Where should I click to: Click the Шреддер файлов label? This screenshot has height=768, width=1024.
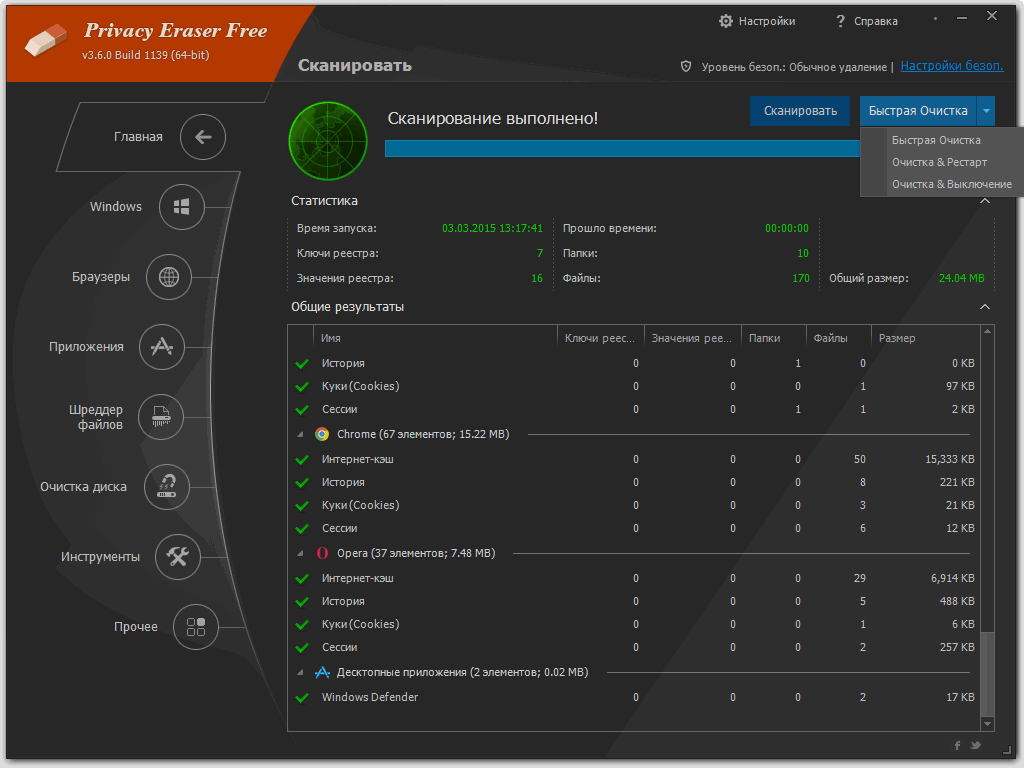pyautogui.click(x=96, y=417)
